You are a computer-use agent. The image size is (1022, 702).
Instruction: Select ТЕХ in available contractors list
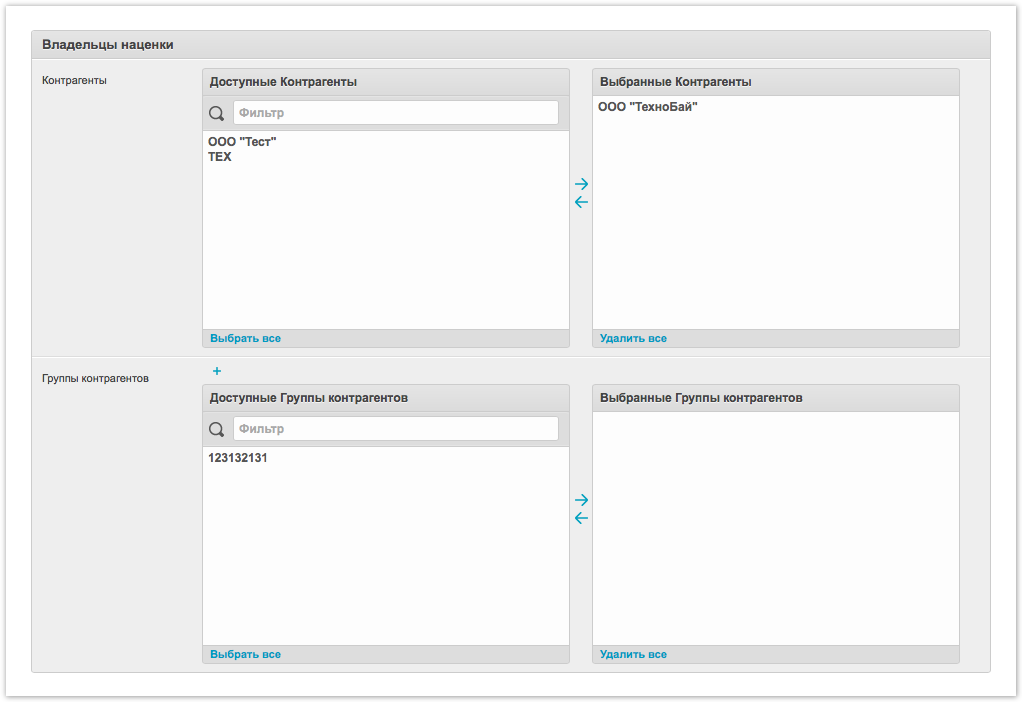click(220, 157)
